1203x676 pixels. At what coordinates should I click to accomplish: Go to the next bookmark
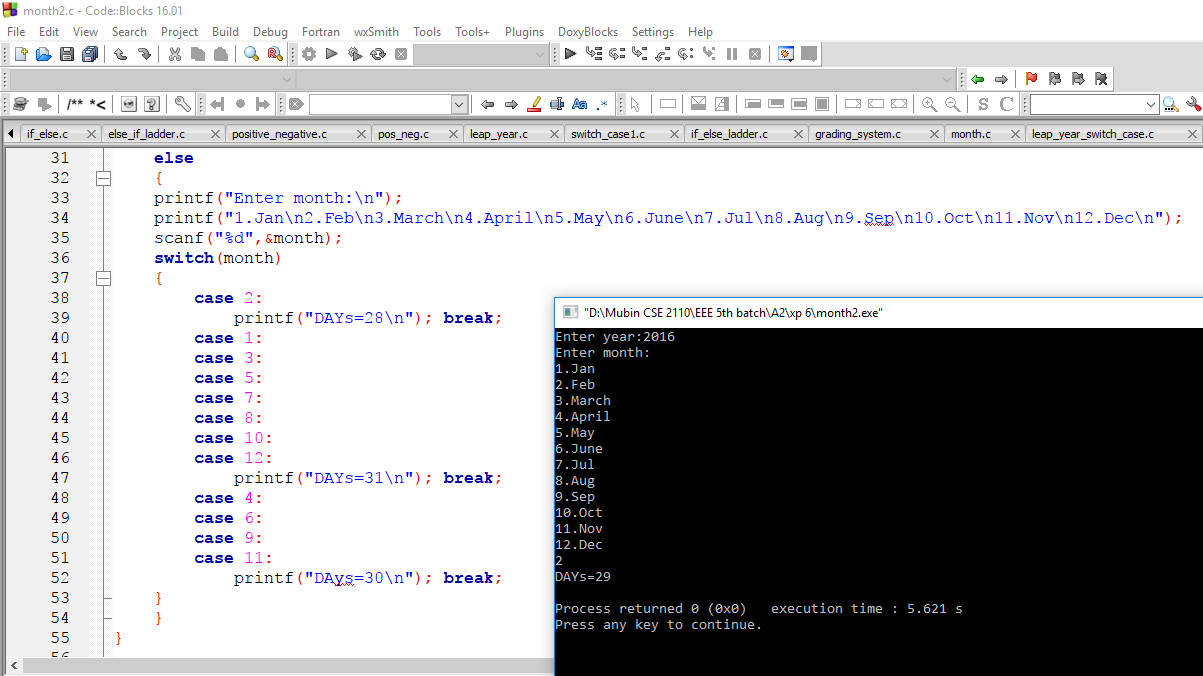click(x=1080, y=79)
